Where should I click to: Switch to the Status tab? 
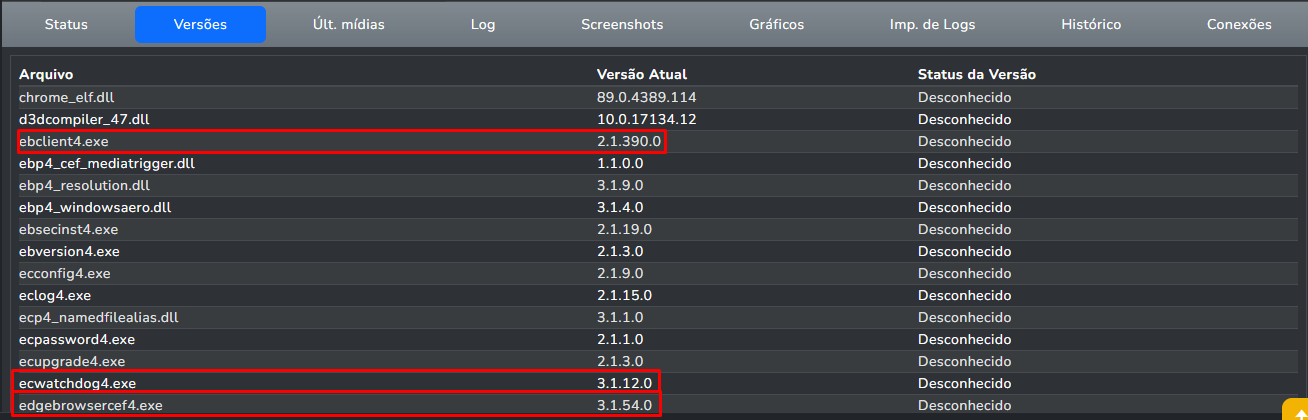pyautogui.click(x=66, y=24)
